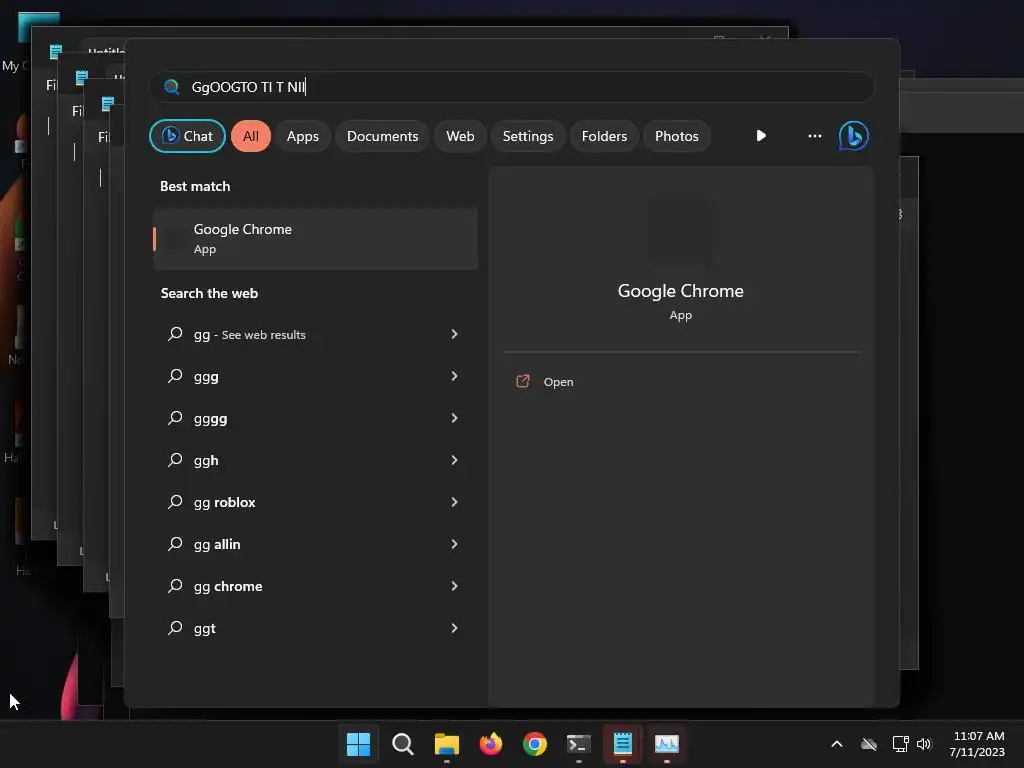This screenshot has height=768, width=1024.
Task: Click the search icon beside 'ggg' suggestion
Action: point(175,376)
